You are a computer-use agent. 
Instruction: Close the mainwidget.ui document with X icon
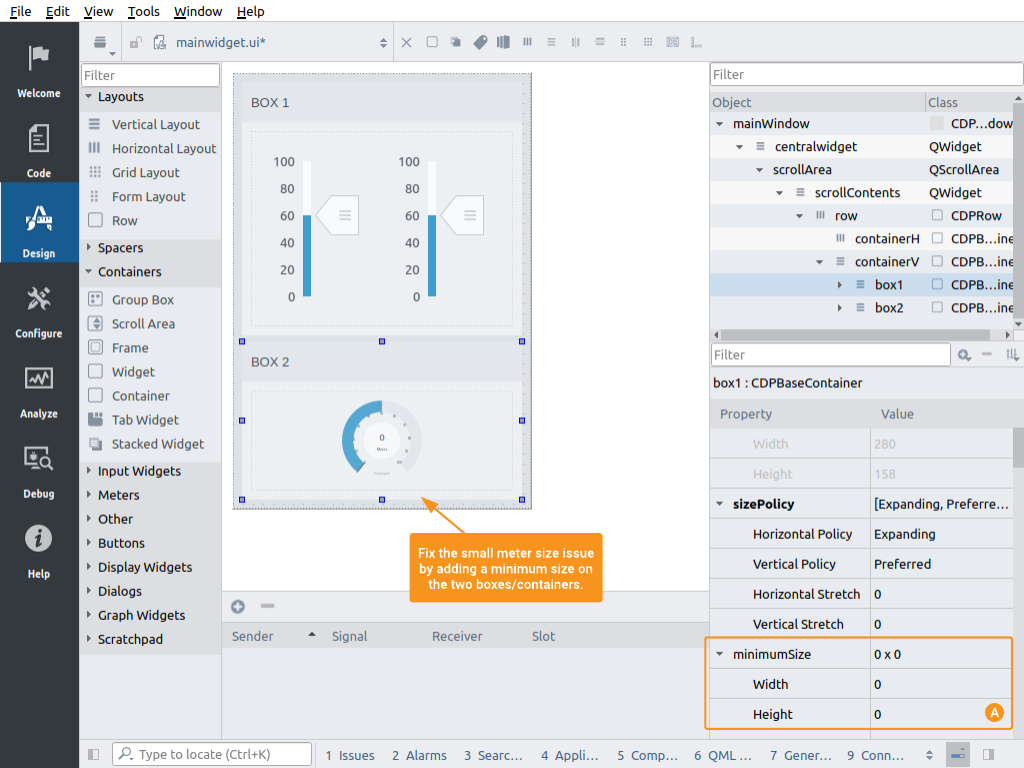point(406,42)
